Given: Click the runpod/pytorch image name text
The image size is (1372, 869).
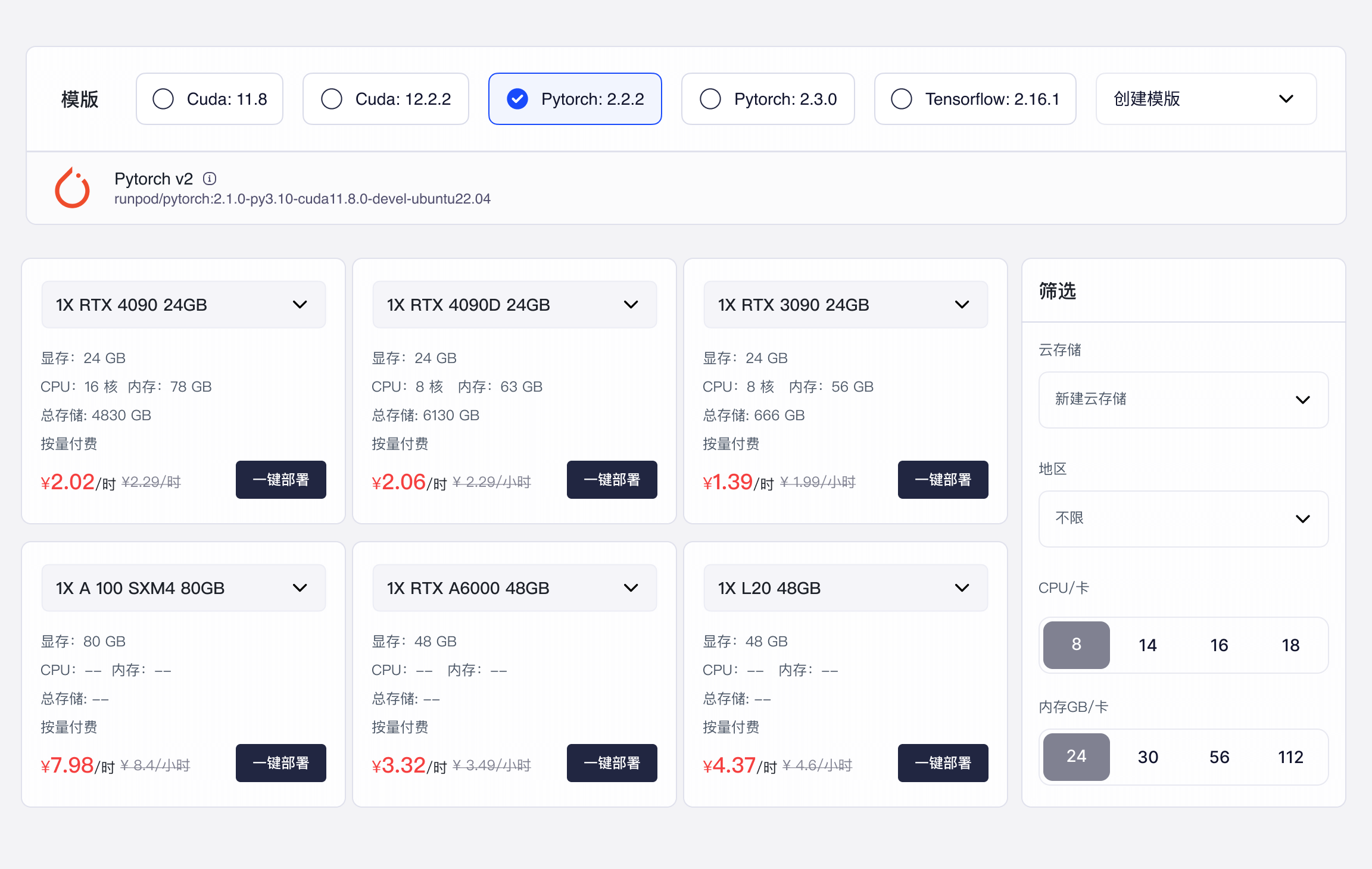Looking at the screenshot, I should (x=303, y=199).
